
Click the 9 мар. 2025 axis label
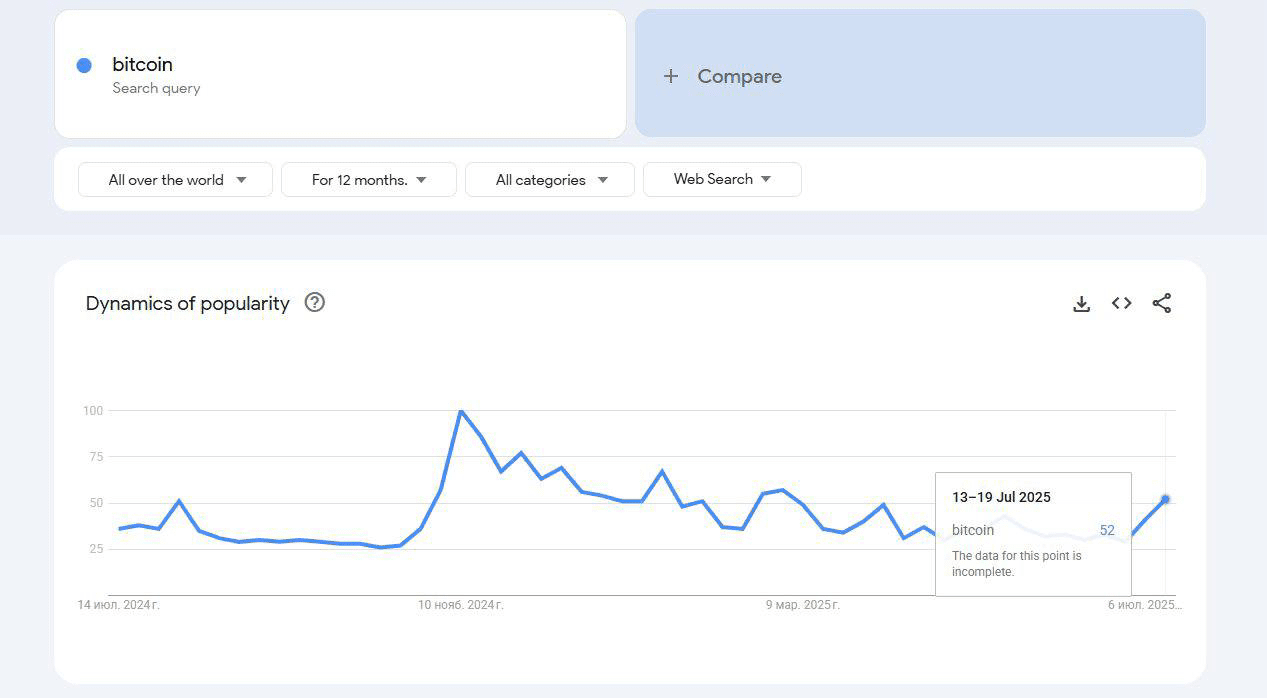(x=803, y=605)
